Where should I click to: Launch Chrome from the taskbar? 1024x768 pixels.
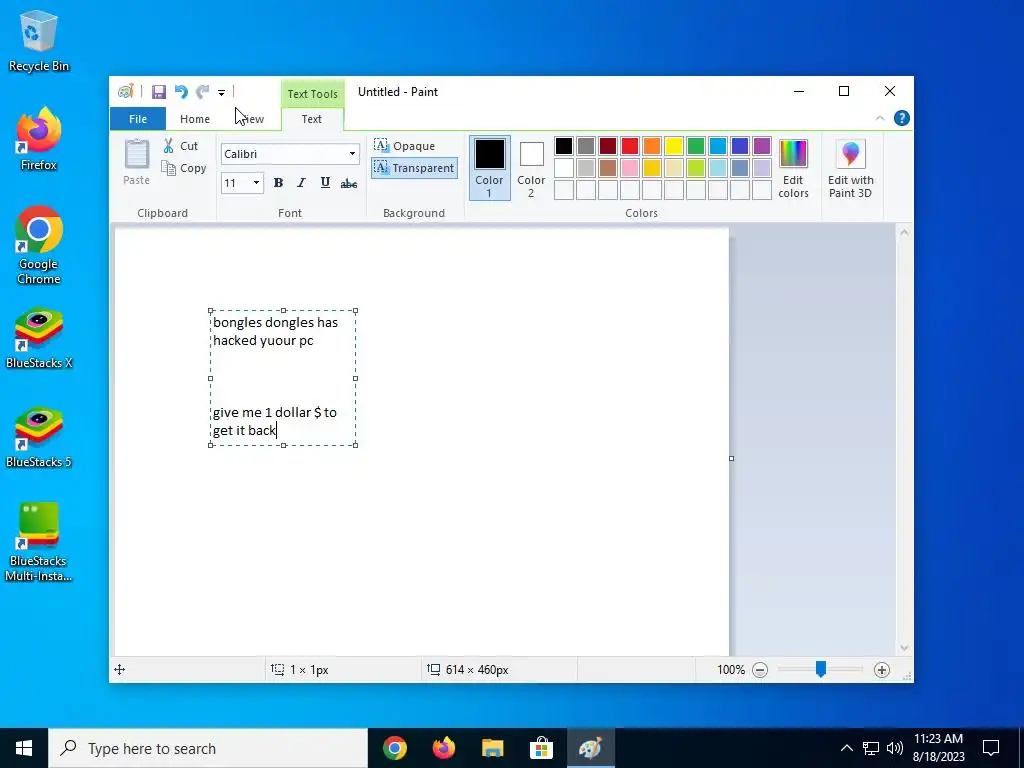(x=394, y=748)
